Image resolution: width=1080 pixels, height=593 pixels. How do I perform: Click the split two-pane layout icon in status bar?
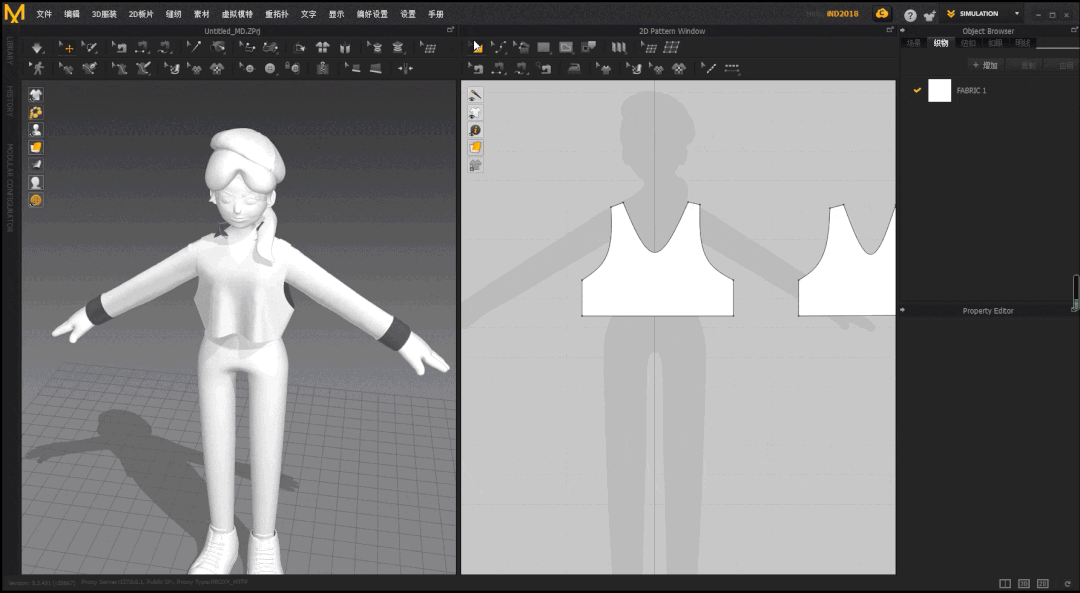[1005, 583]
